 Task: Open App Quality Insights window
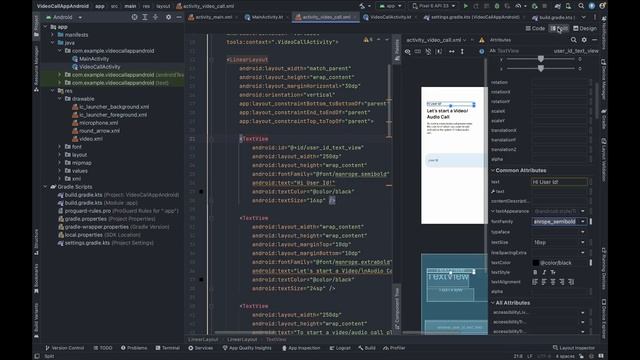pos(247,348)
